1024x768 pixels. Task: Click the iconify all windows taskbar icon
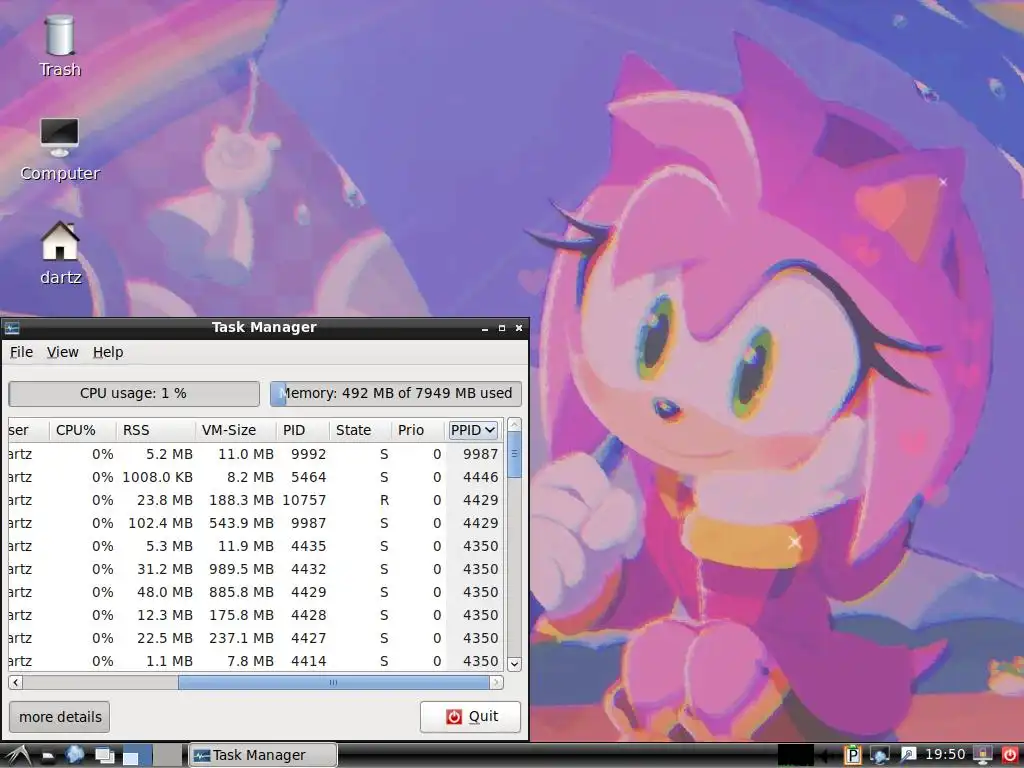click(104, 756)
